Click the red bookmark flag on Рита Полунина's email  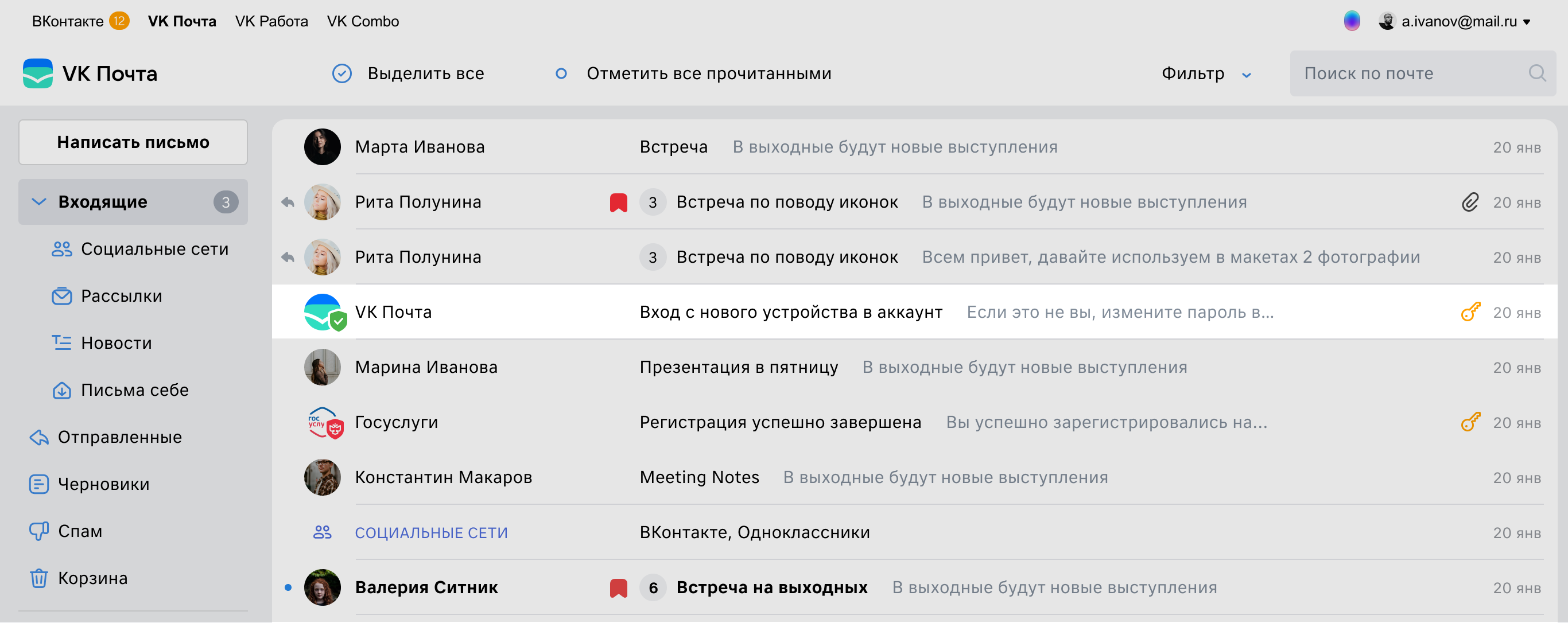click(619, 202)
